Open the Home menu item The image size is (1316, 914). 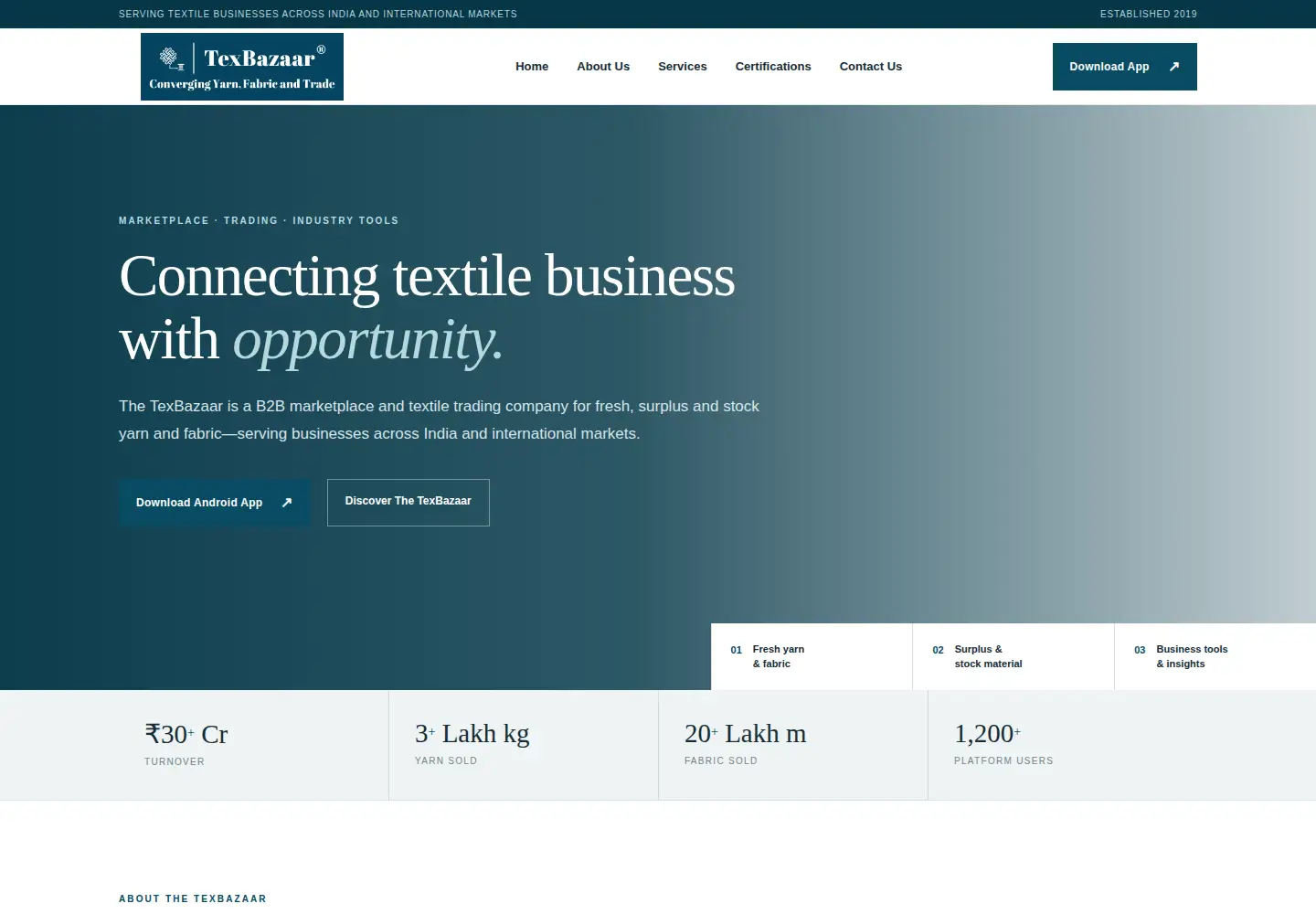pyautogui.click(x=532, y=67)
